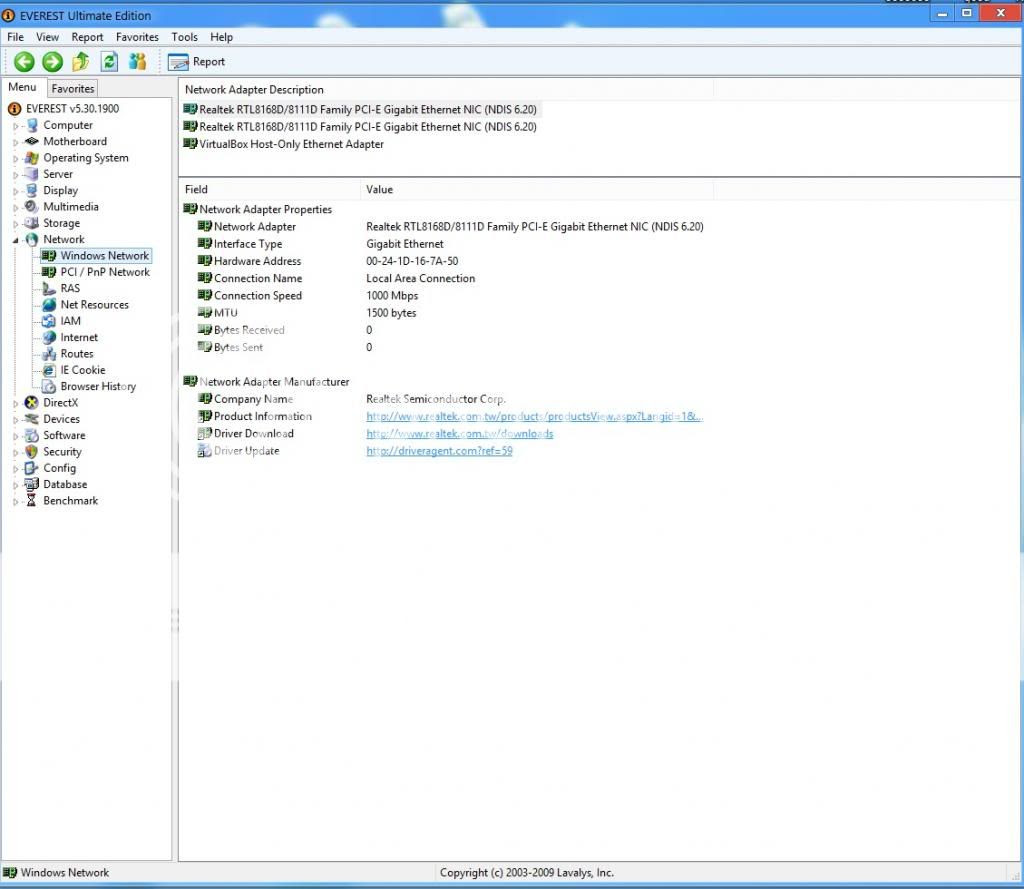Image resolution: width=1024 pixels, height=889 pixels.
Task: Click the Field column header
Action: coord(269,189)
